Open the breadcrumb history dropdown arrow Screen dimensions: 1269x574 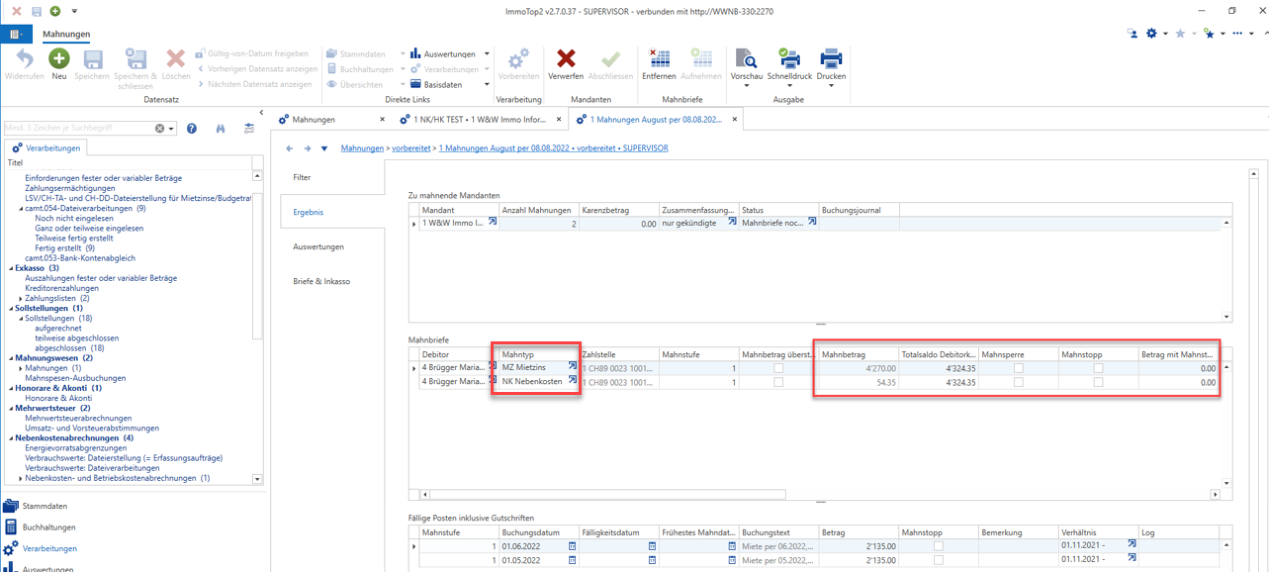pyautogui.click(x=324, y=148)
